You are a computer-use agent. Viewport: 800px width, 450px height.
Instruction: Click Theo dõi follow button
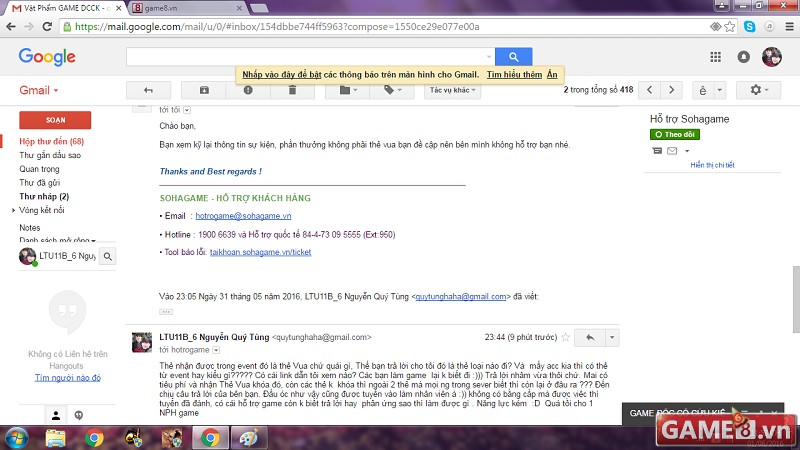(x=674, y=134)
